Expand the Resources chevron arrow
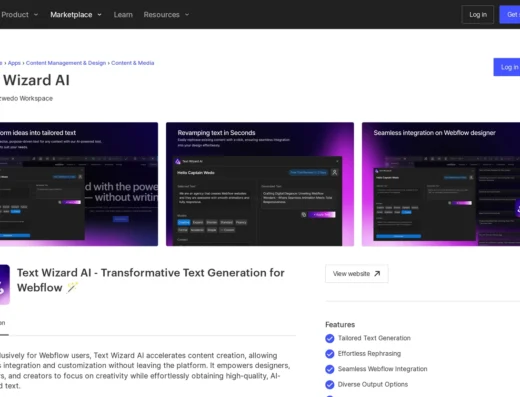This screenshot has width=520, height=397. tap(187, 15)
